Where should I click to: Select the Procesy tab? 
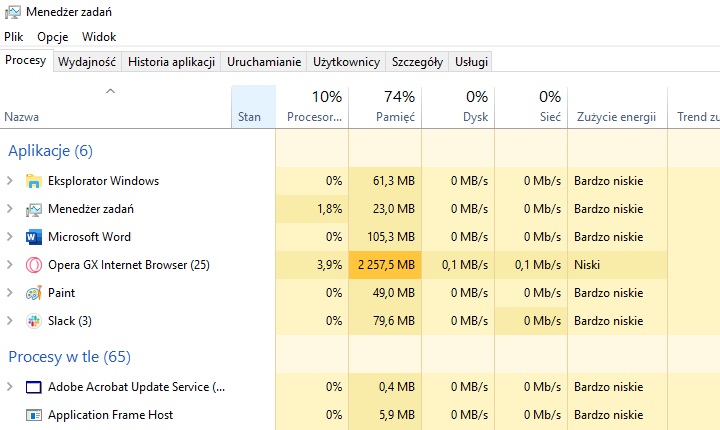(26, 60)
